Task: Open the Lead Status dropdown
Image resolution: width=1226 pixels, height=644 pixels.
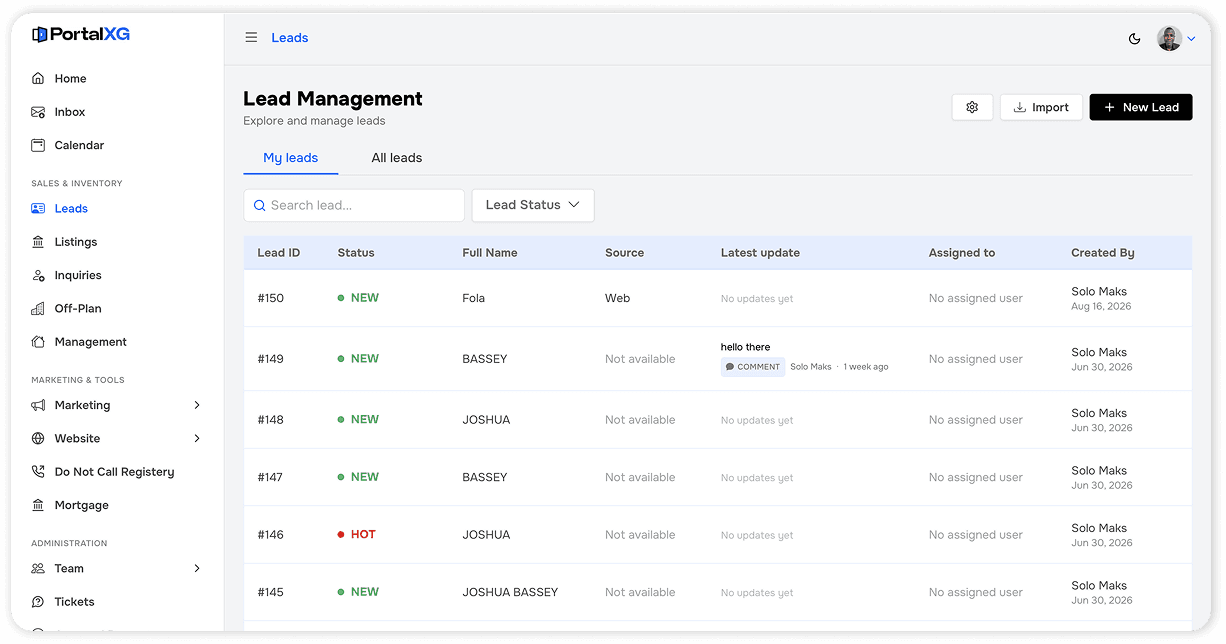Action: pyautogui.click(x=533, y=205)
